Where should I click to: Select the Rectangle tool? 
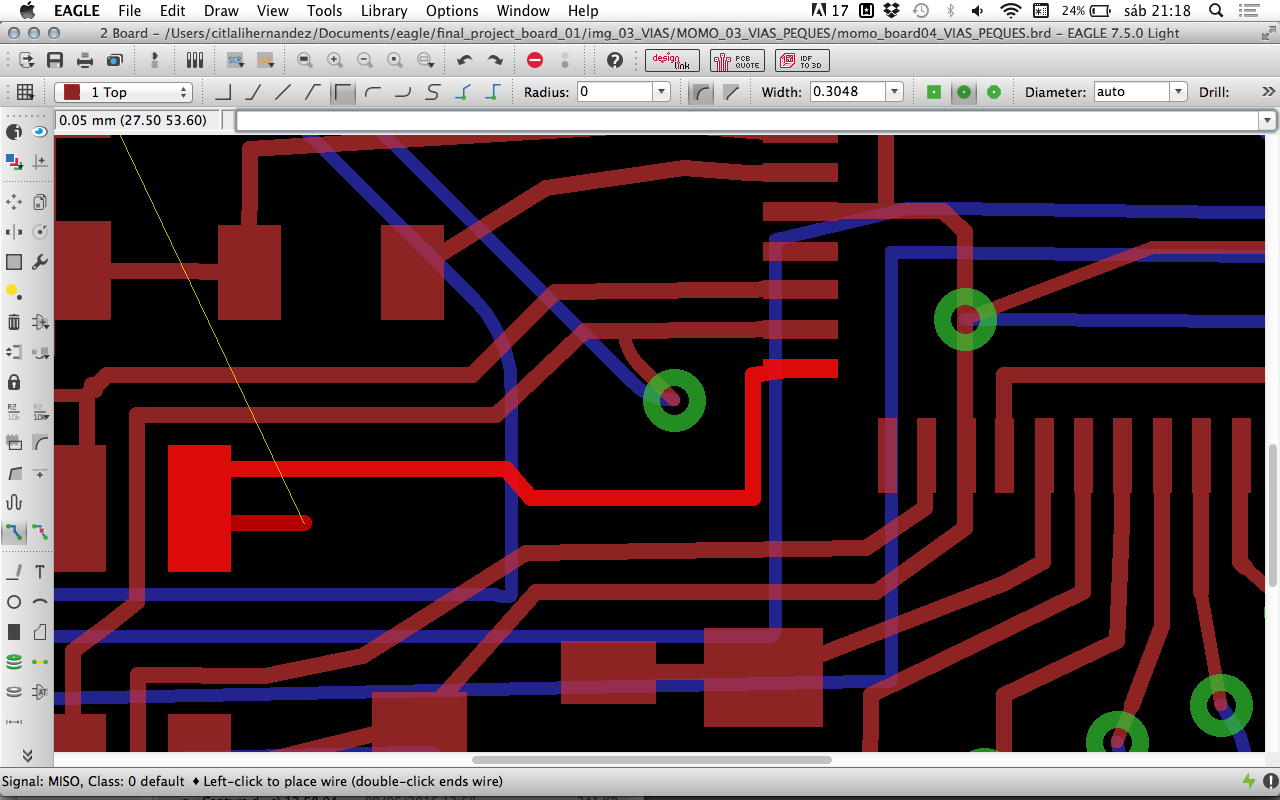14,632
